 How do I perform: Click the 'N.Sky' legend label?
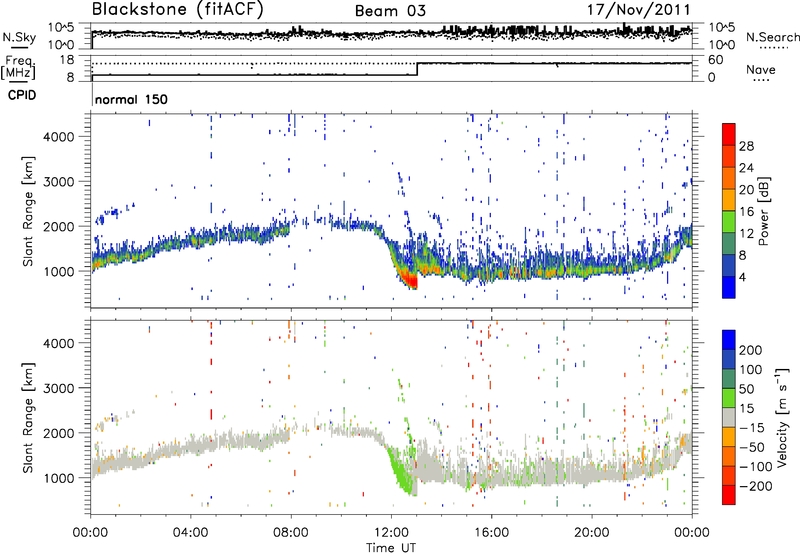pyautogui.click(x=19, y=37)
